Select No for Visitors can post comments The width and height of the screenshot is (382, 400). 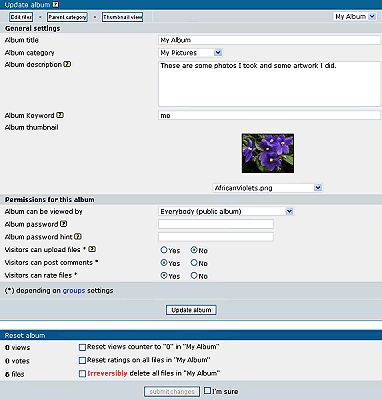coord(194,263)
